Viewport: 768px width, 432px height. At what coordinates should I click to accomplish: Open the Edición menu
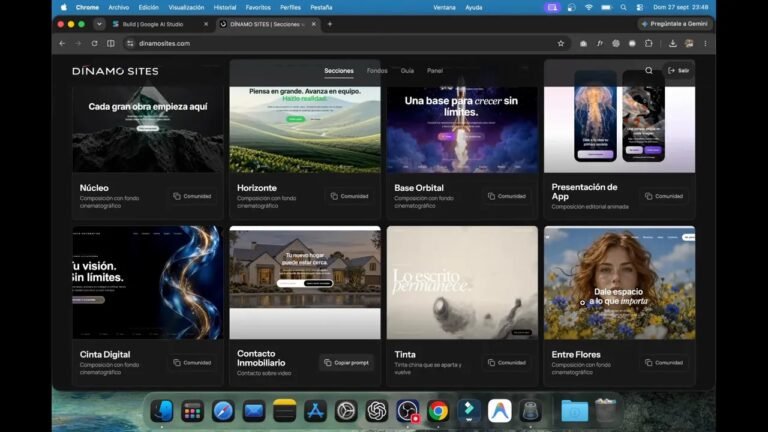[148, 7]
